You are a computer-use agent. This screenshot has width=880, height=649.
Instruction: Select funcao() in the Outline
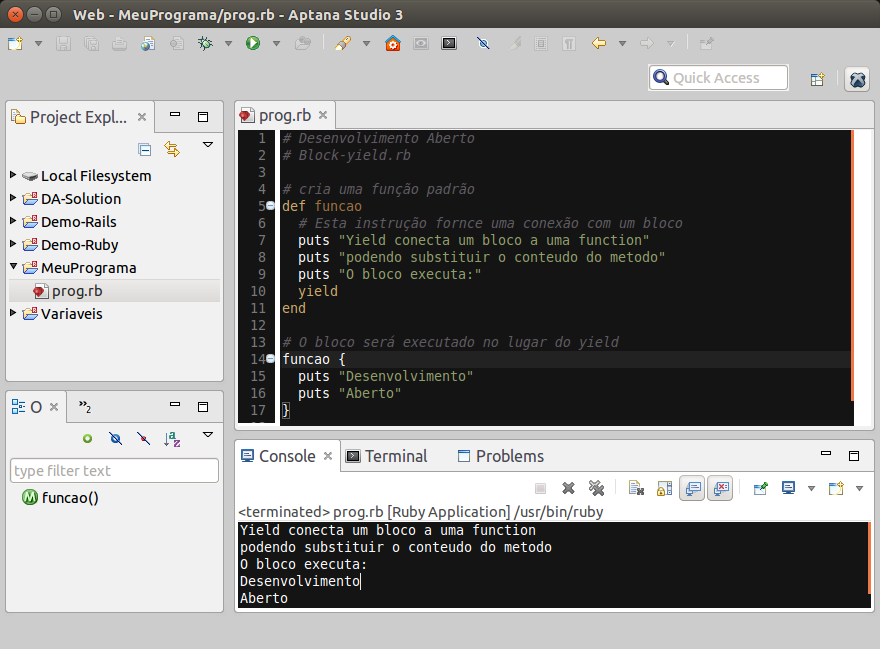coord(70,498)
